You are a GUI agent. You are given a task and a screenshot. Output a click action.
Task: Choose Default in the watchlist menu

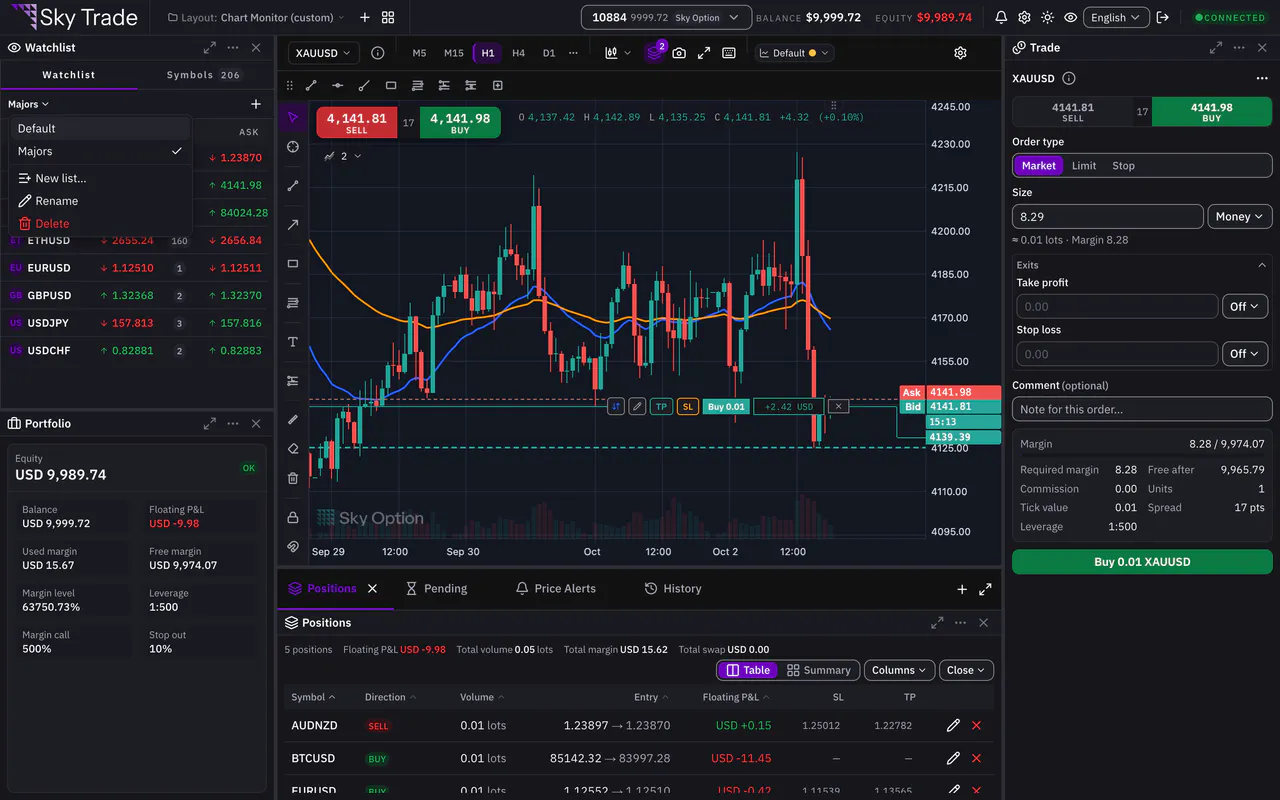(100, 128)
